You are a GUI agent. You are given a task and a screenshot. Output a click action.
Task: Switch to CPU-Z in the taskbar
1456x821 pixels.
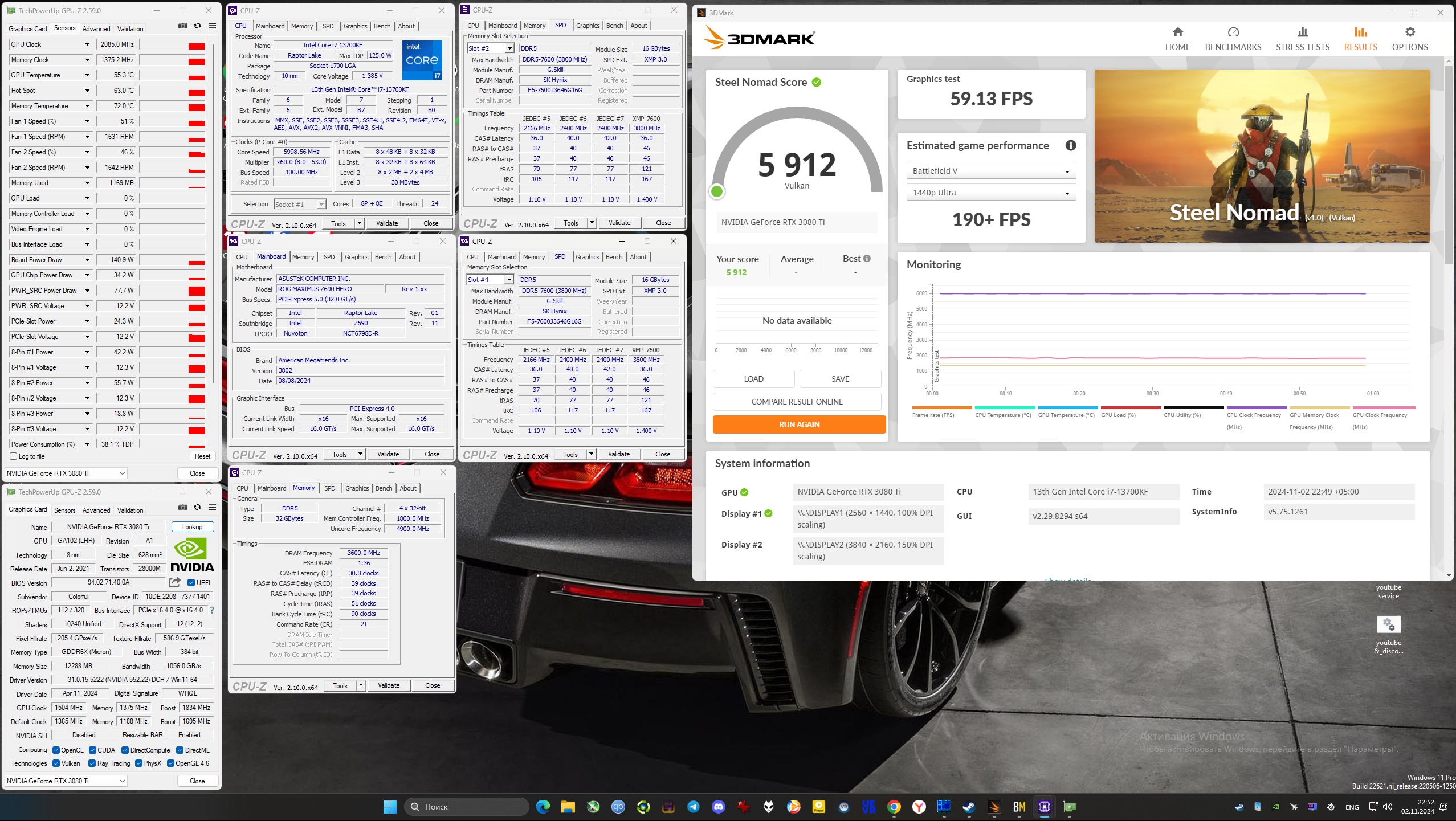(1044, 807)
